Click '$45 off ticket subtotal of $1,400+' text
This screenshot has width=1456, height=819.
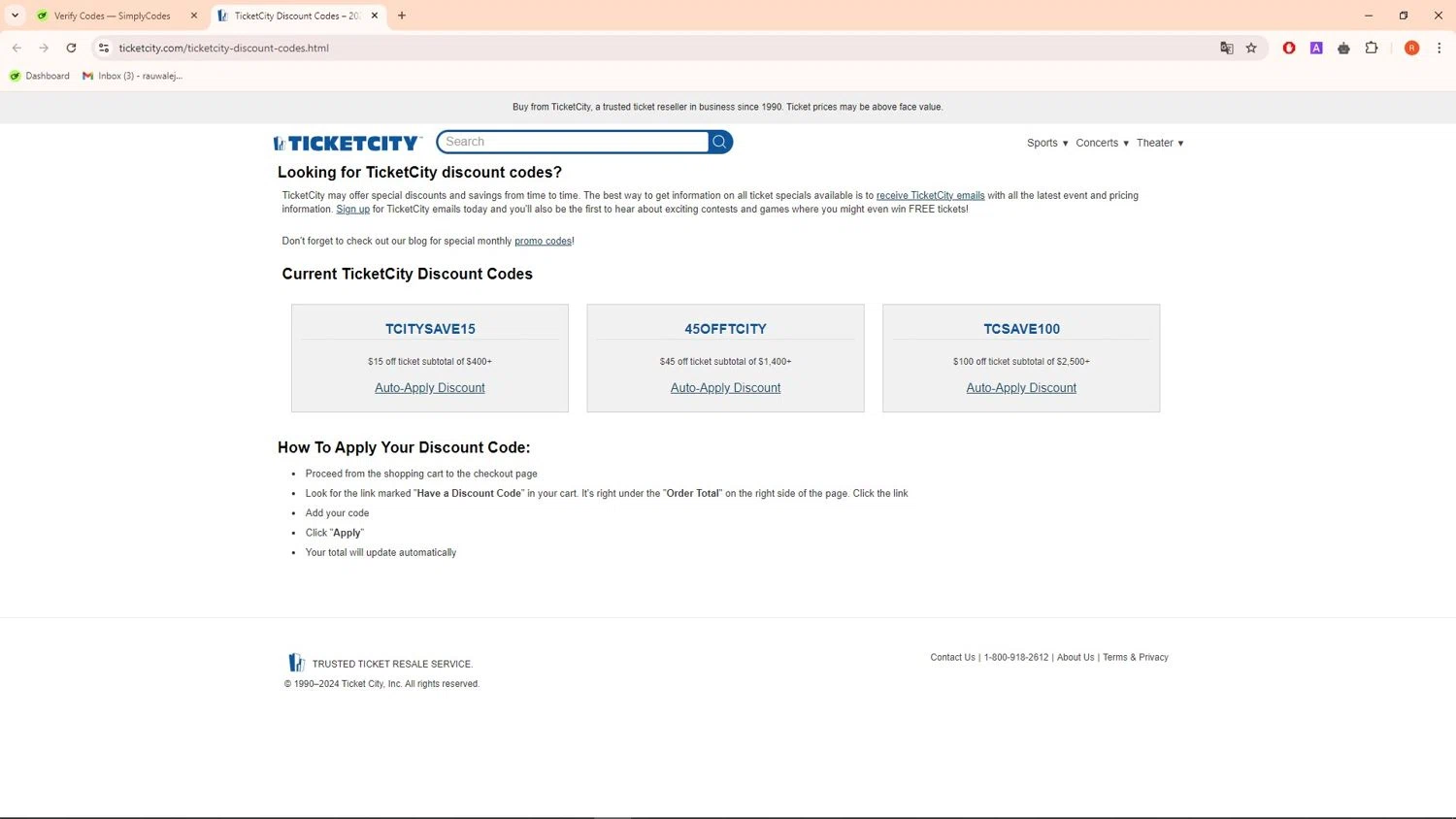[x=725, y=361]
